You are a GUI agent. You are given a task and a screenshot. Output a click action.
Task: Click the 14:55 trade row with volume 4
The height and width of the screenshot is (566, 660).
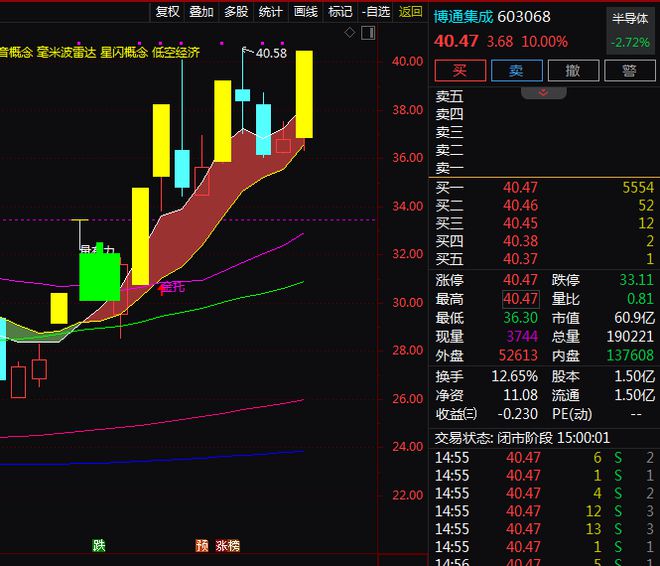(x=544, y=493)
